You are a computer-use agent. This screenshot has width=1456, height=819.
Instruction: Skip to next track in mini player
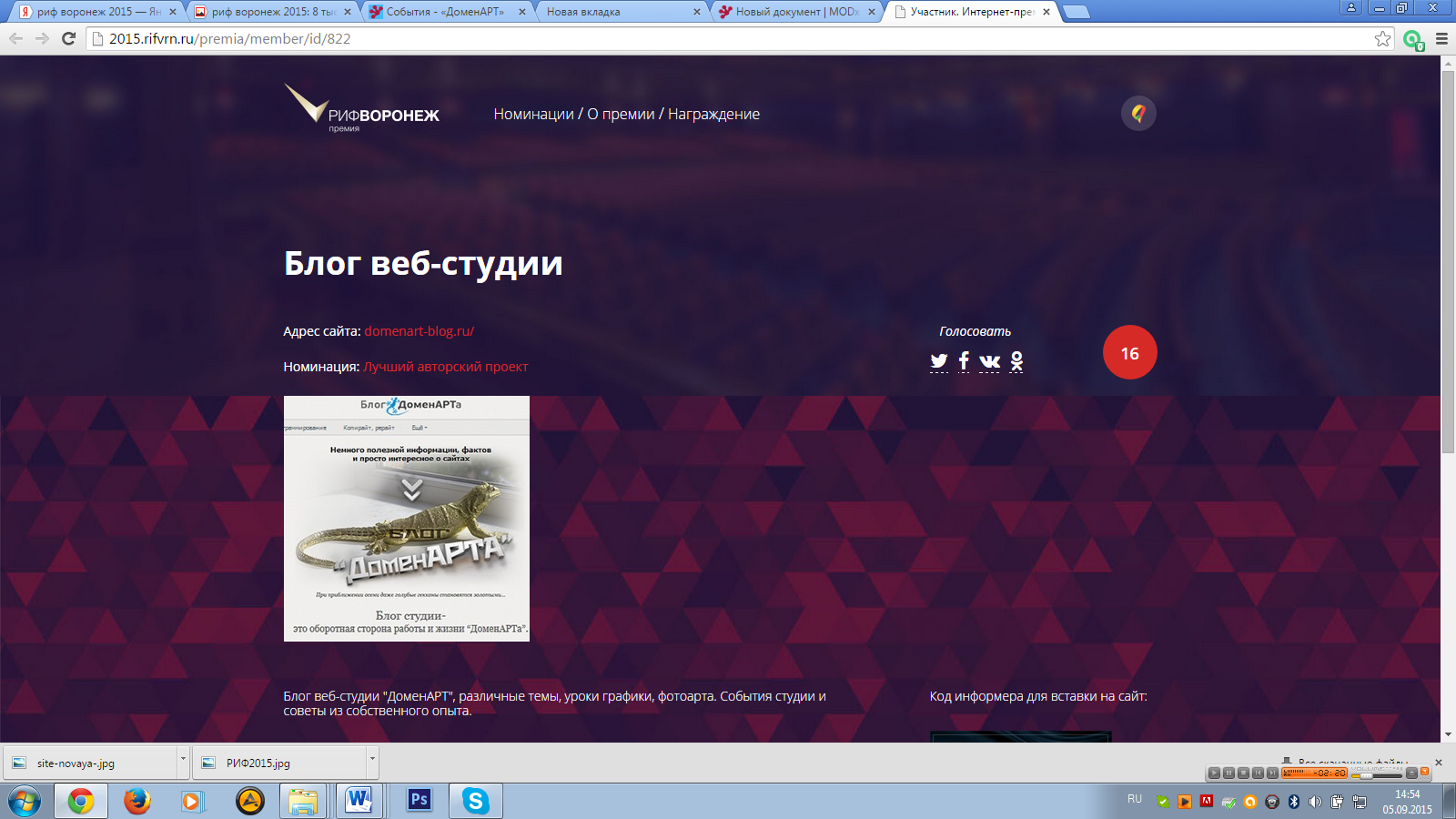[x=1272, y=773]
